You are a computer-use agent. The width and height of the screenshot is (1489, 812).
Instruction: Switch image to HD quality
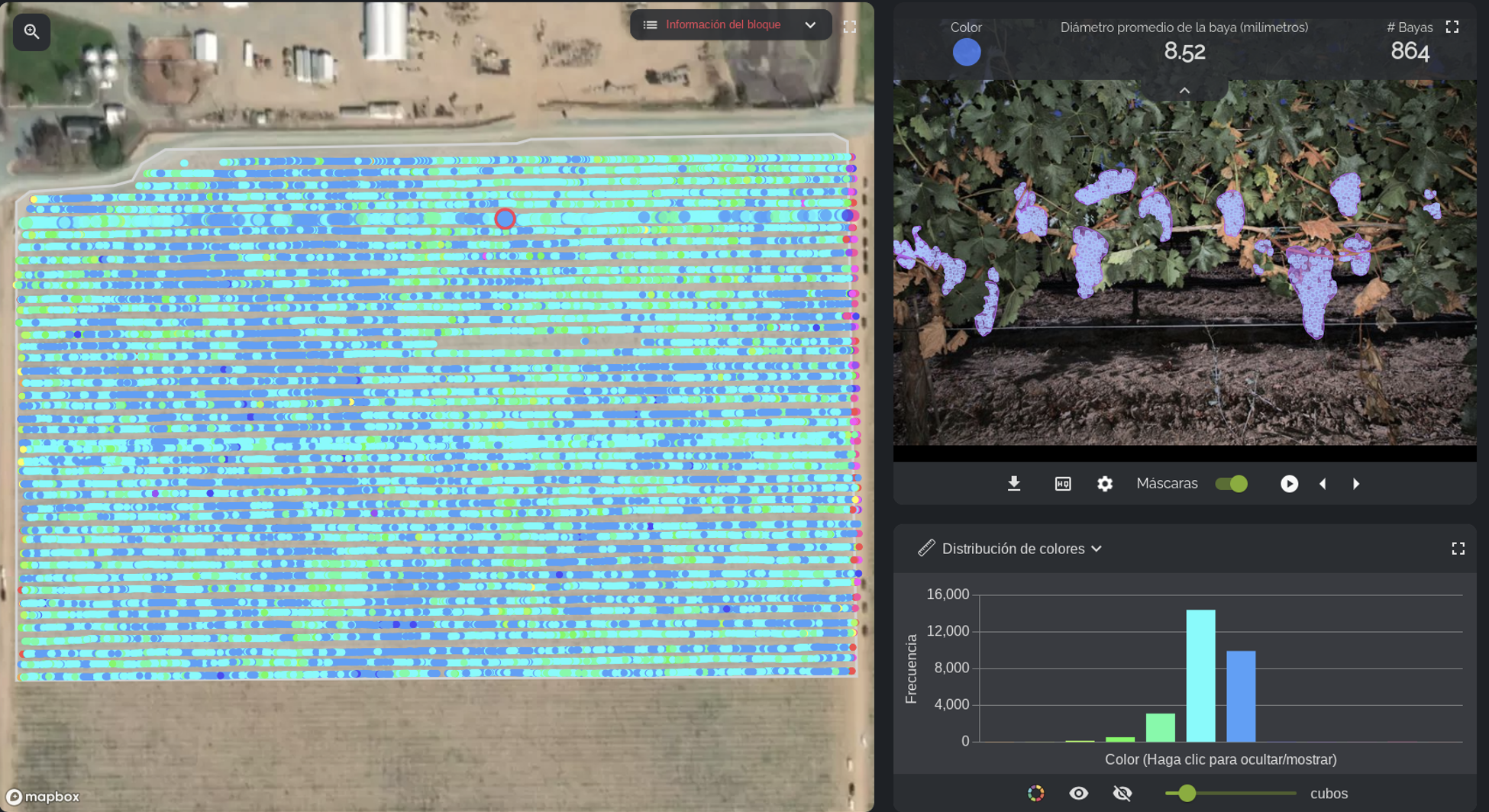1062,484
